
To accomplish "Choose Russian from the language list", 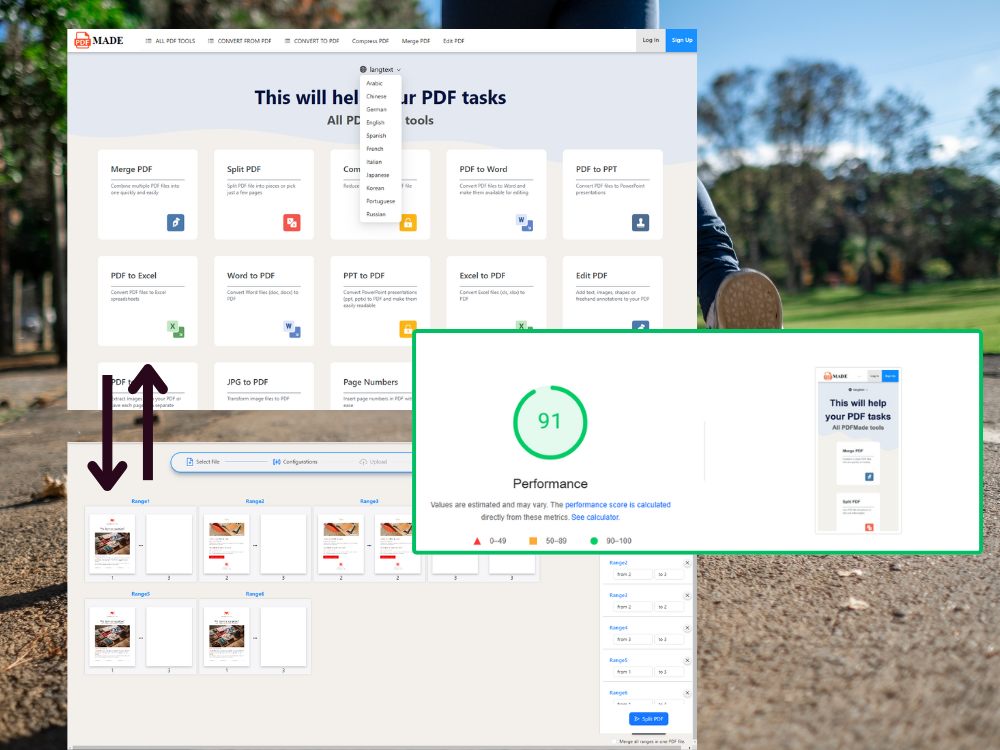I will pyautogui.click(x=376, y=214).
